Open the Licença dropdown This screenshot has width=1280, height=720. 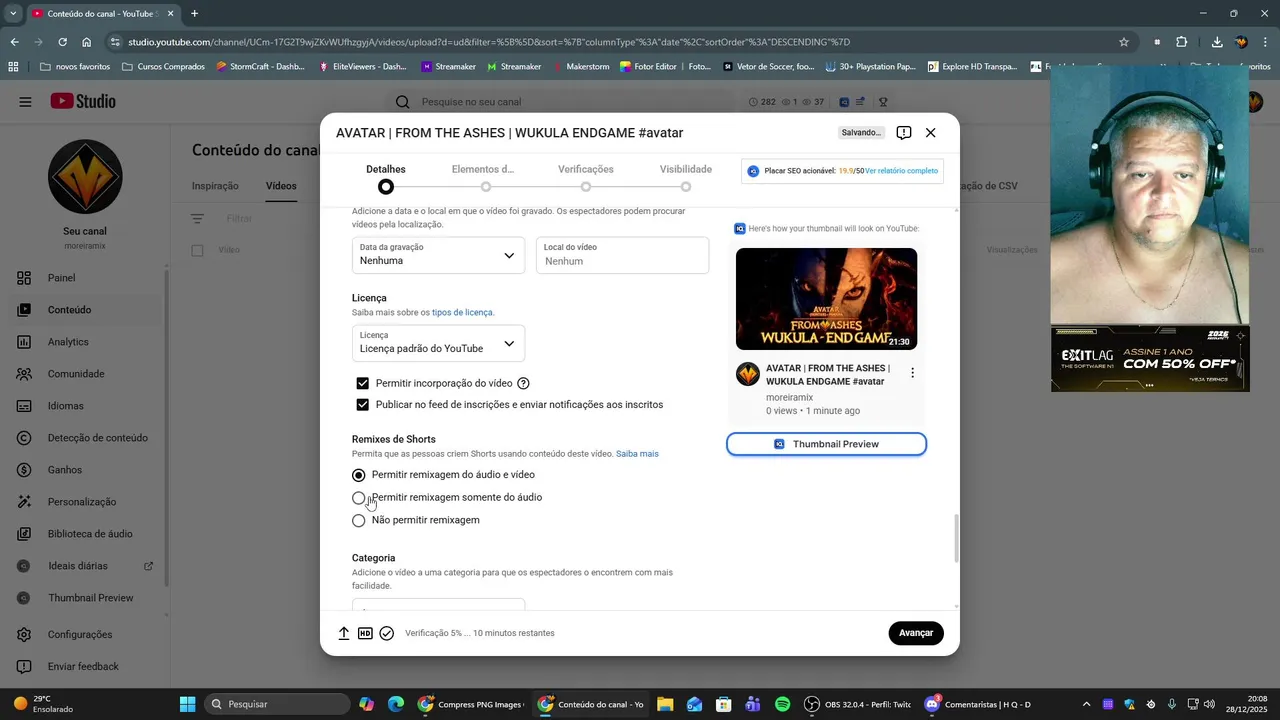[x=438, y=343]
